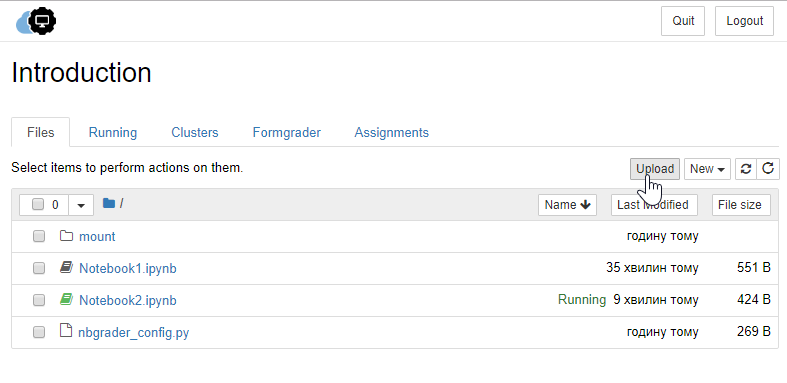Tick the Notebook1.ipynb checkbox
This screenshot has height=383, width=787.
[x=39, y=268]
